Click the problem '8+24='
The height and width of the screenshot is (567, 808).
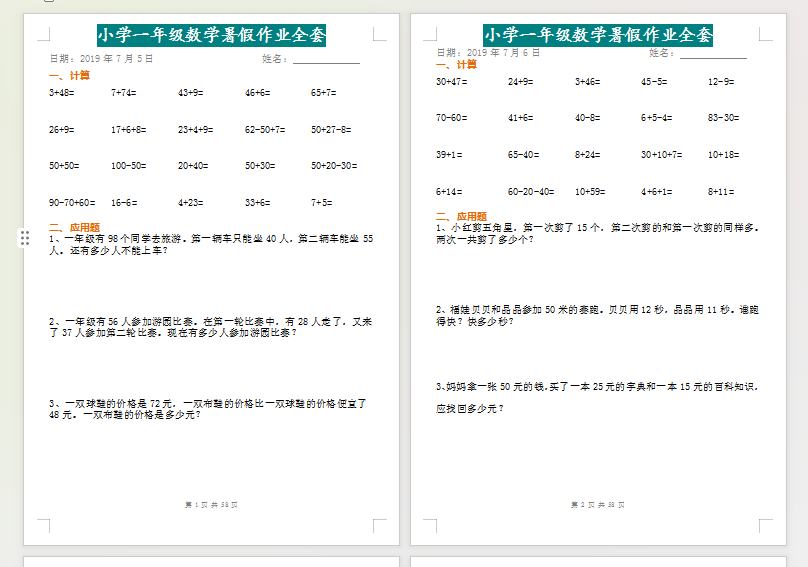pyautogui.click(x=587, y=155)
